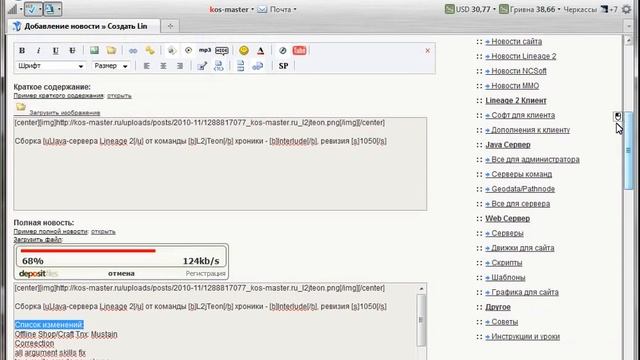Apply strikethrough formatting icon
Screen dimensions: 640x360
72,51
